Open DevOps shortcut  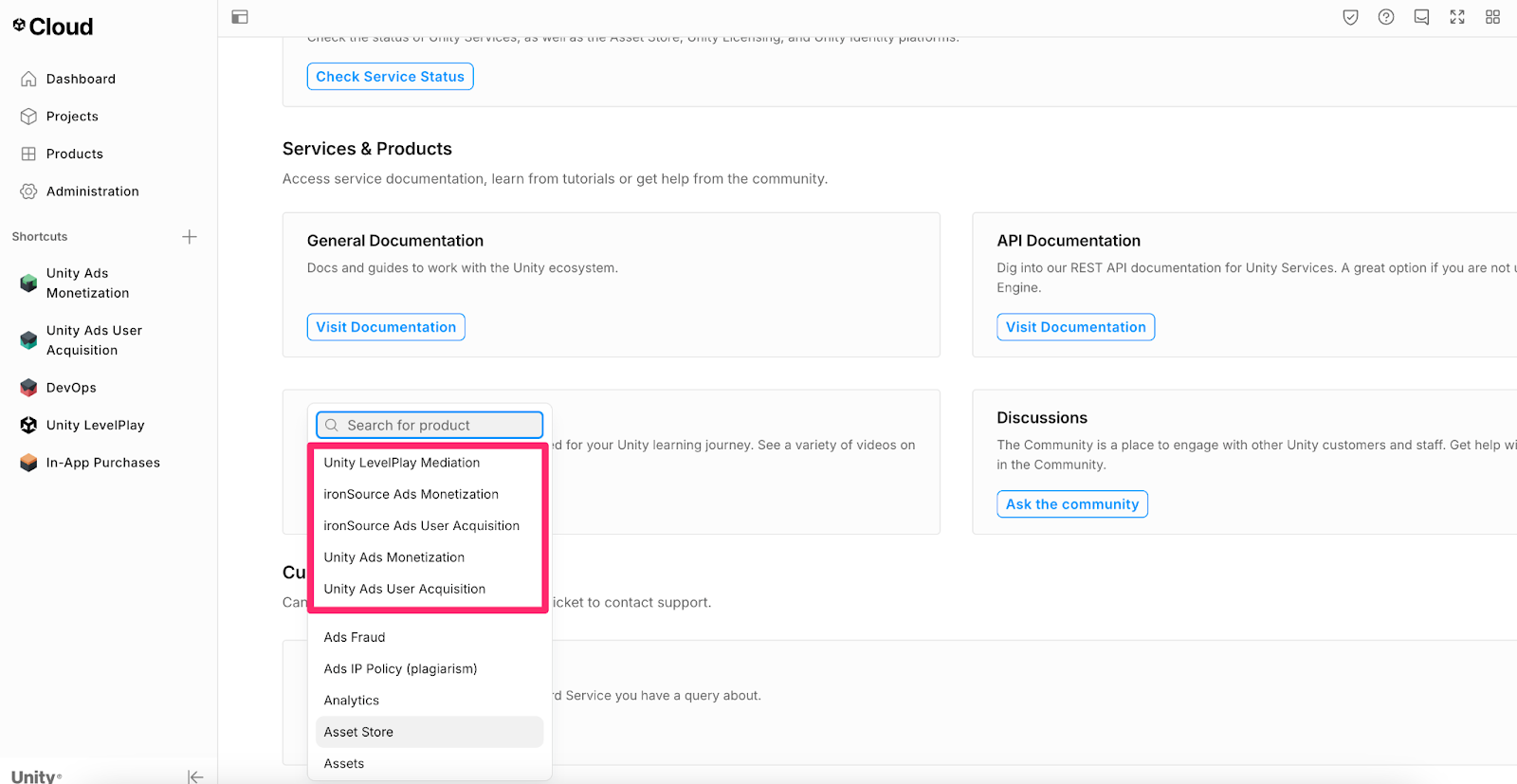point(71,388)
